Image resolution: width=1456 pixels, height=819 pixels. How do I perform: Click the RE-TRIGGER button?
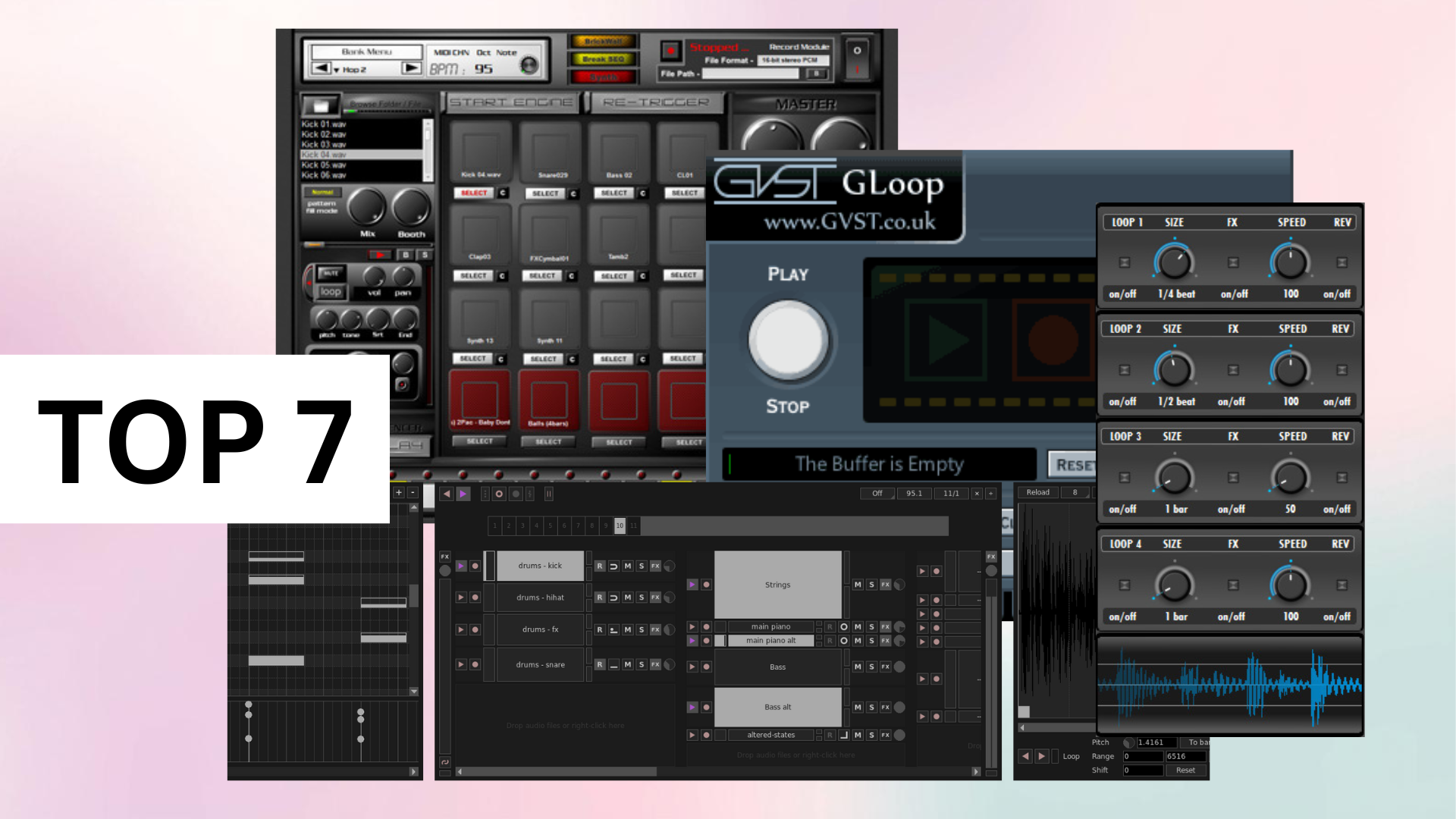pyautogui.click(x=657, y=102)
